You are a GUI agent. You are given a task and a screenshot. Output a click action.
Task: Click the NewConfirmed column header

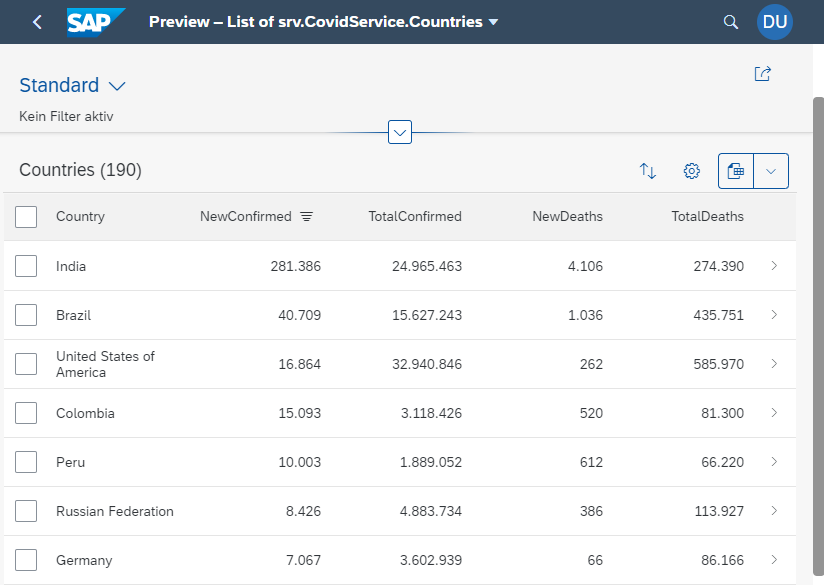[246, 217]
